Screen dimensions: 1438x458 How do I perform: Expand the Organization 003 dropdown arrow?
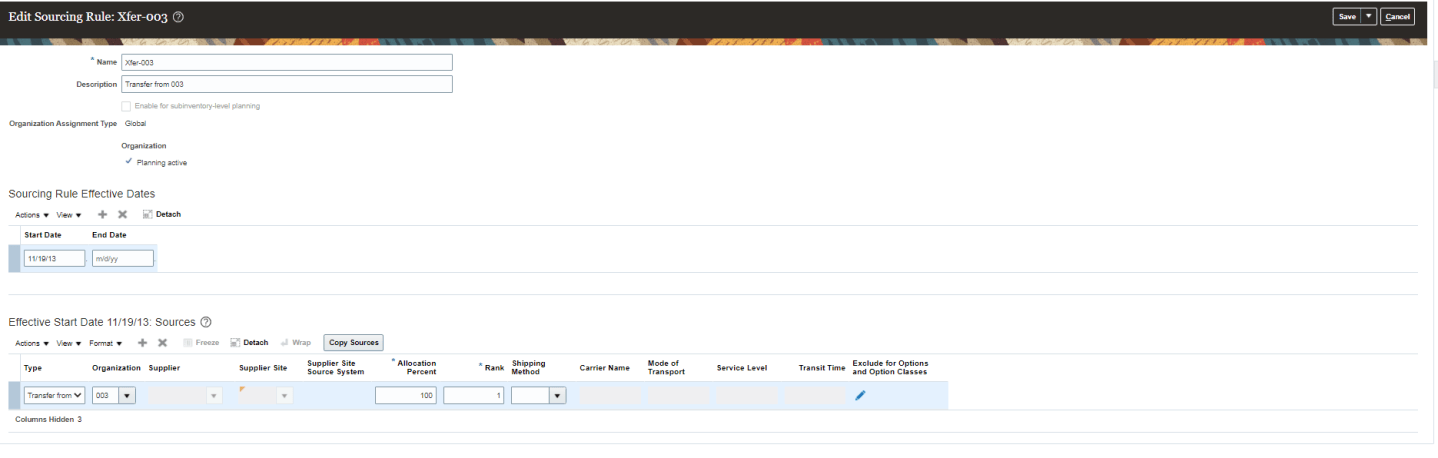[127, 395]
